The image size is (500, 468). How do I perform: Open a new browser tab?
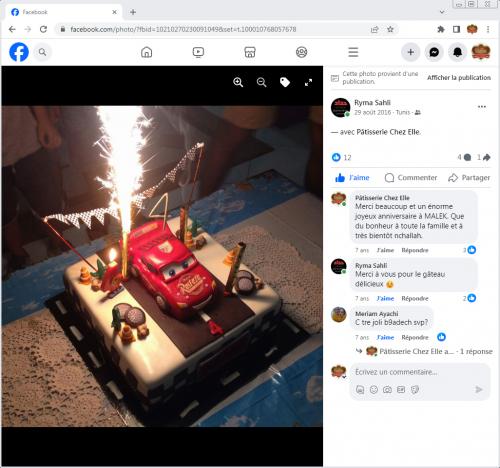133,12
